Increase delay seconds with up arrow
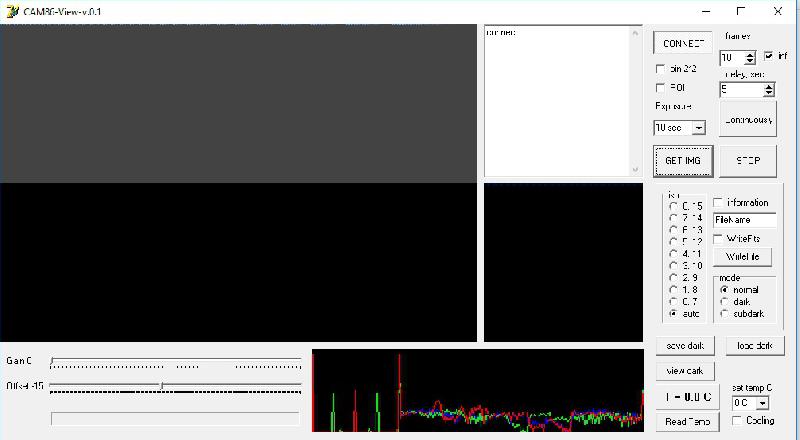The height and width of the screenshot is (440, 800). pos(768,86)
